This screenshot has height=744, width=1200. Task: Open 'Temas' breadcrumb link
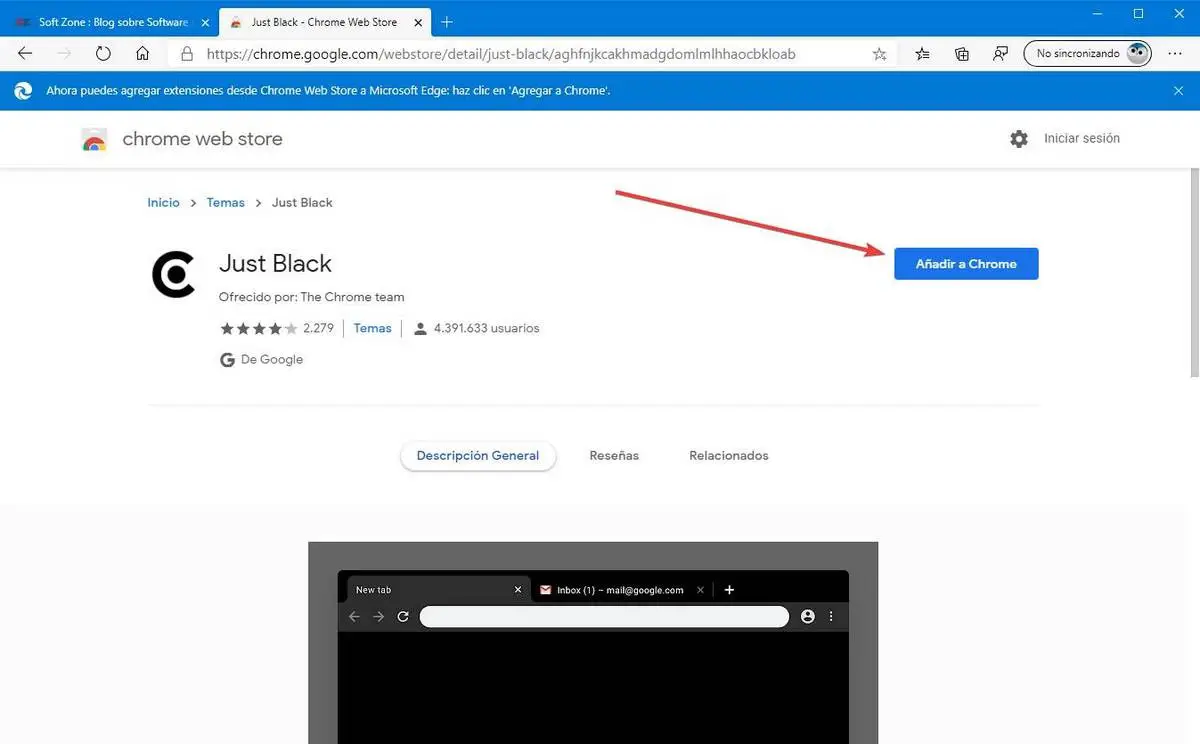click(x=226, y=203)
